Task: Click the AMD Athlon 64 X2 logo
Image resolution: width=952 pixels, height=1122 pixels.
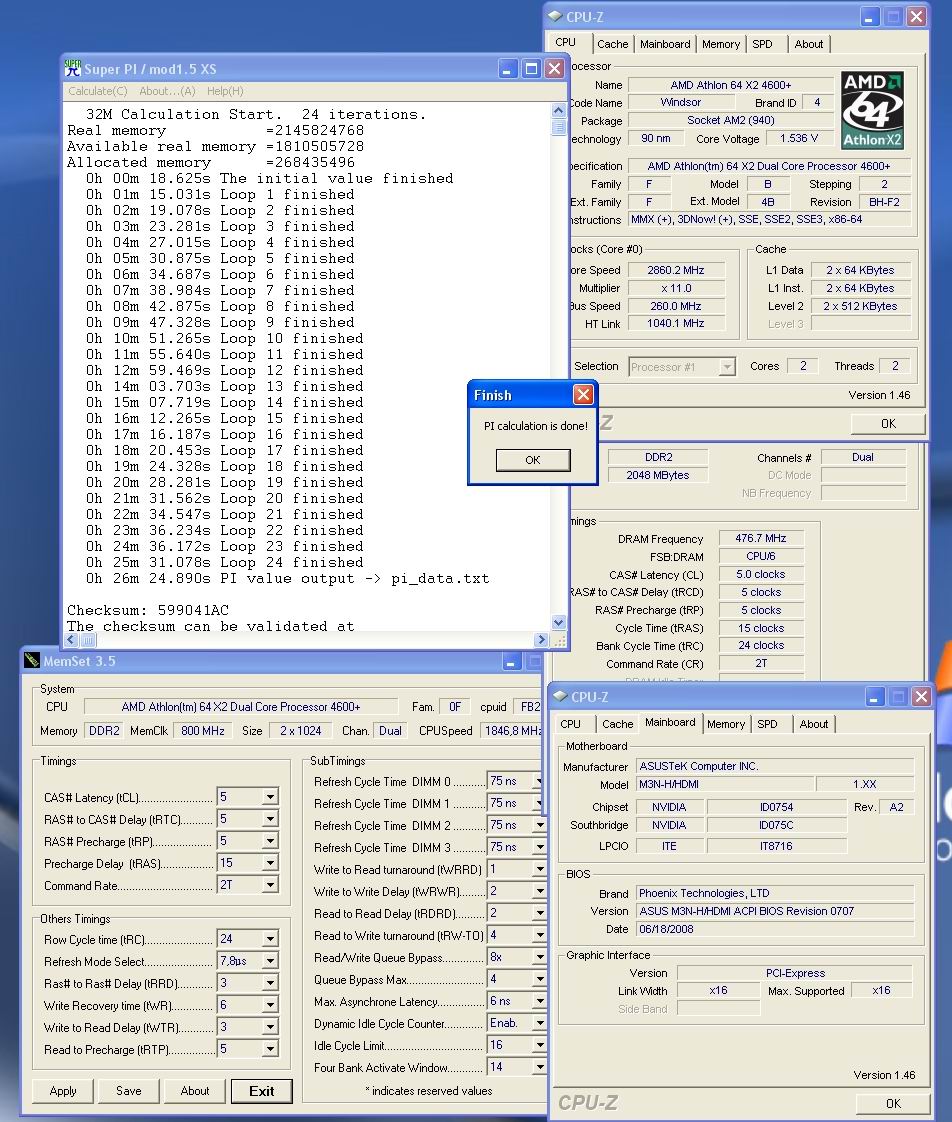Action: 872,110
